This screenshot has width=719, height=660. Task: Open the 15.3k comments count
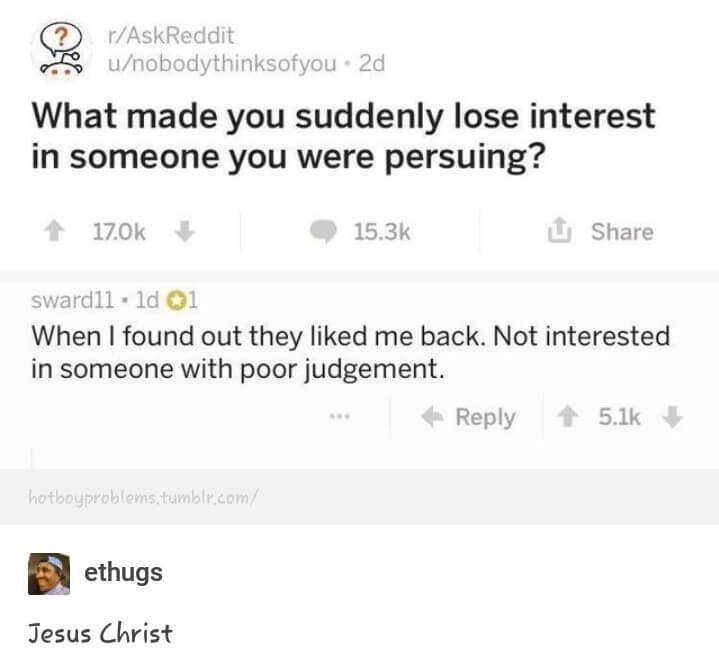(x=382, y=232)
